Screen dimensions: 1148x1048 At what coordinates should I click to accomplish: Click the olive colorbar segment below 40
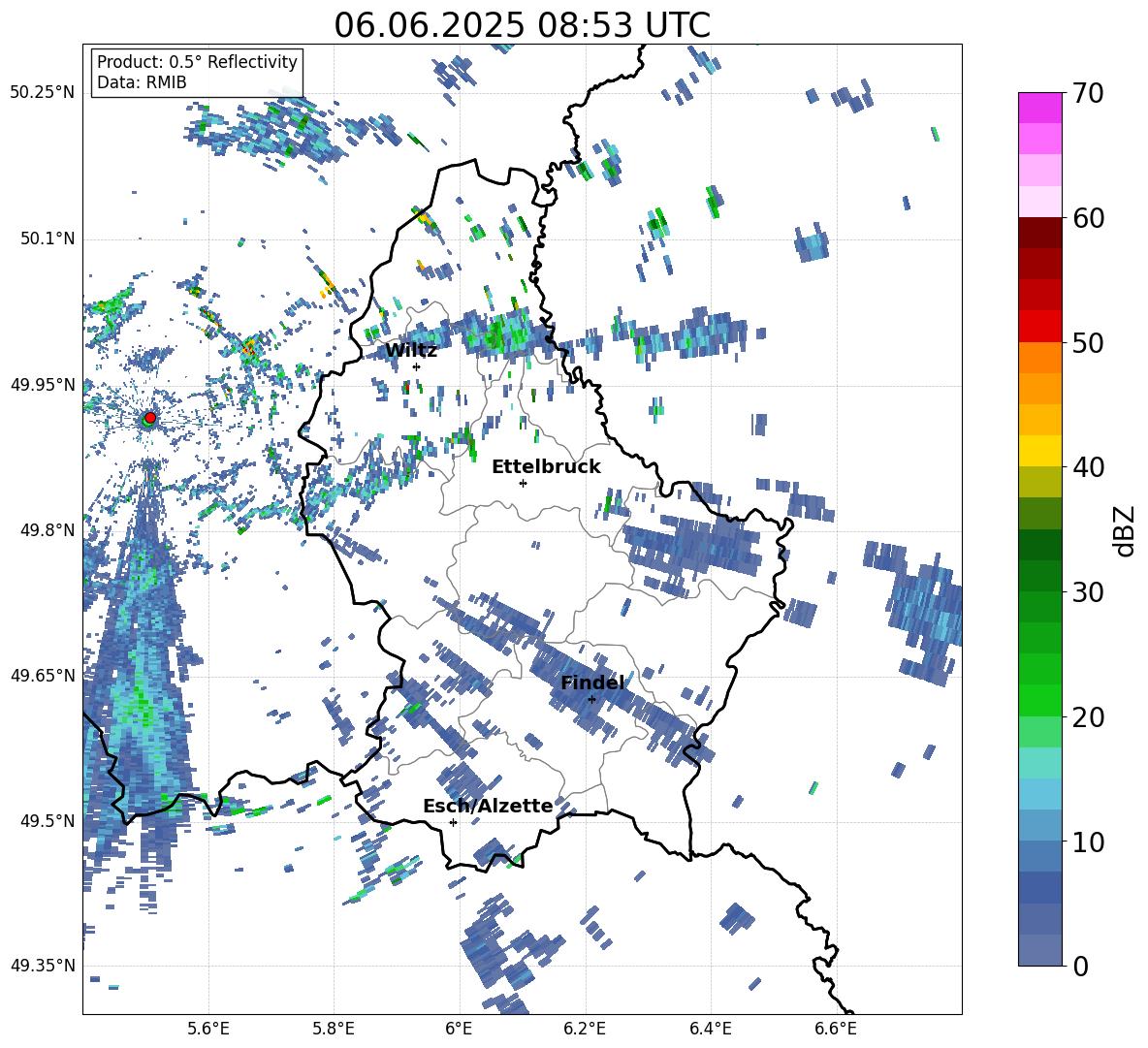point(1039,482)
